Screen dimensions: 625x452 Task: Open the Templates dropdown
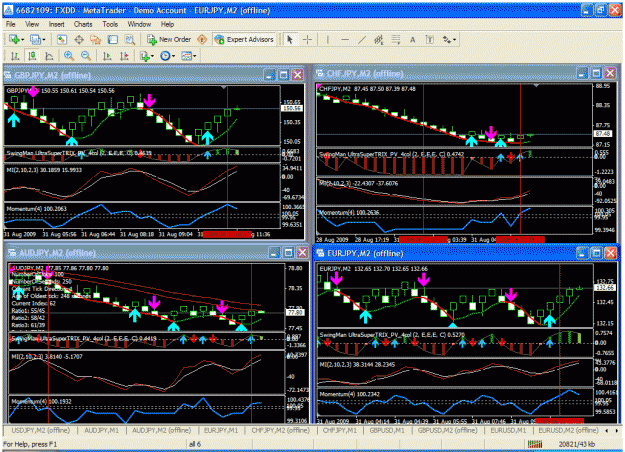pyautogui.click(x=189, y=56)
